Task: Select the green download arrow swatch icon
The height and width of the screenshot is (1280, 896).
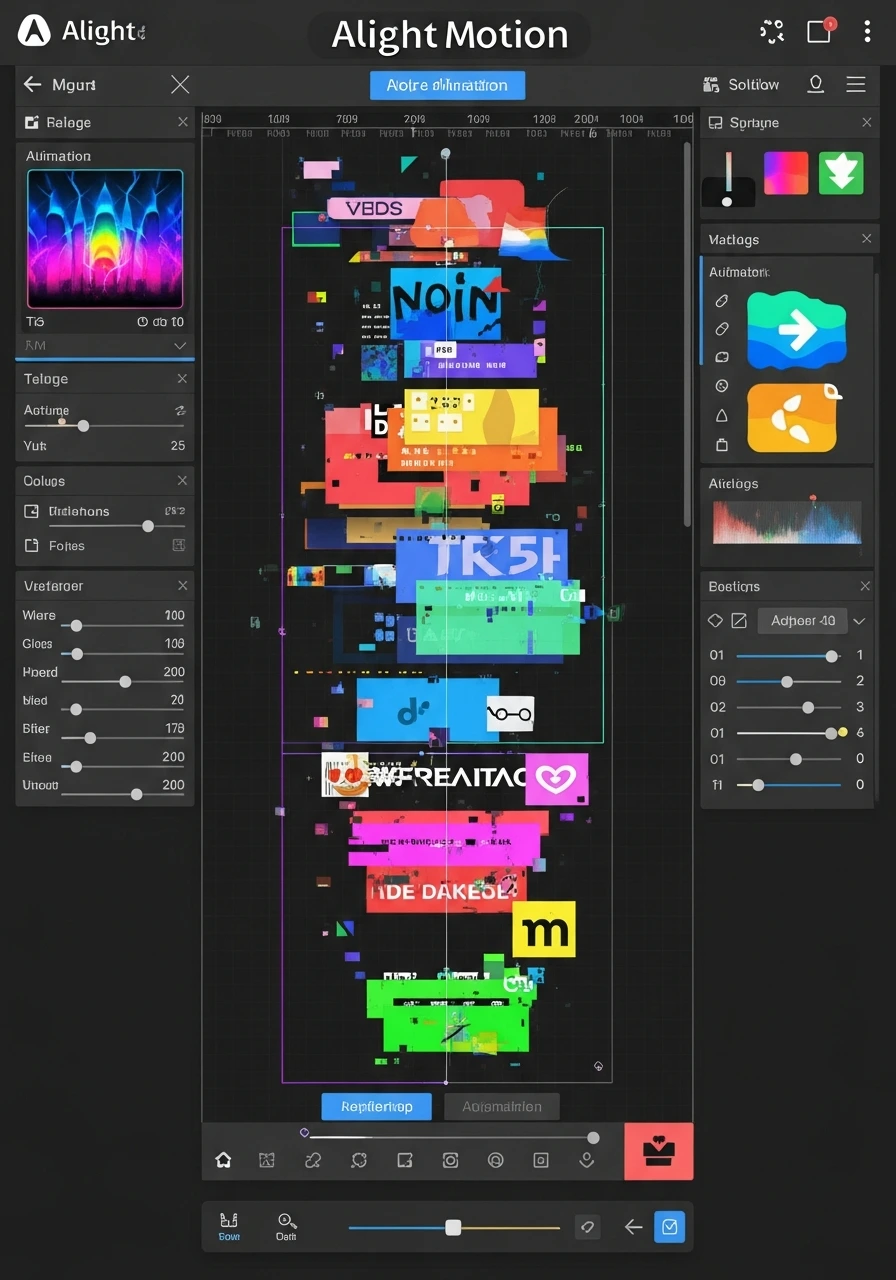Action: tap(840, 173)
